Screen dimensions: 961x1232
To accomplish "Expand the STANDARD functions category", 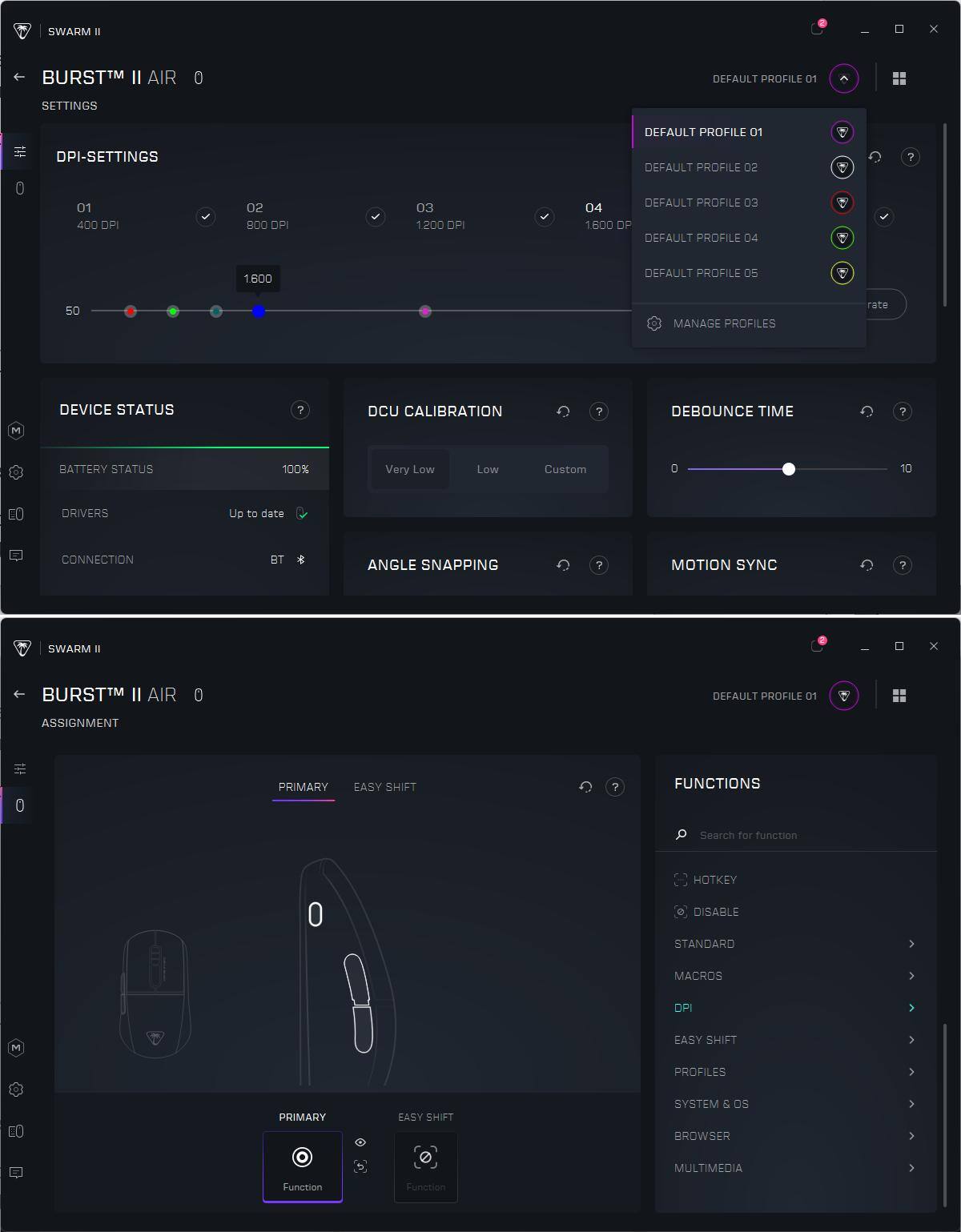I will pyautogui.click(x=911, y=944).
